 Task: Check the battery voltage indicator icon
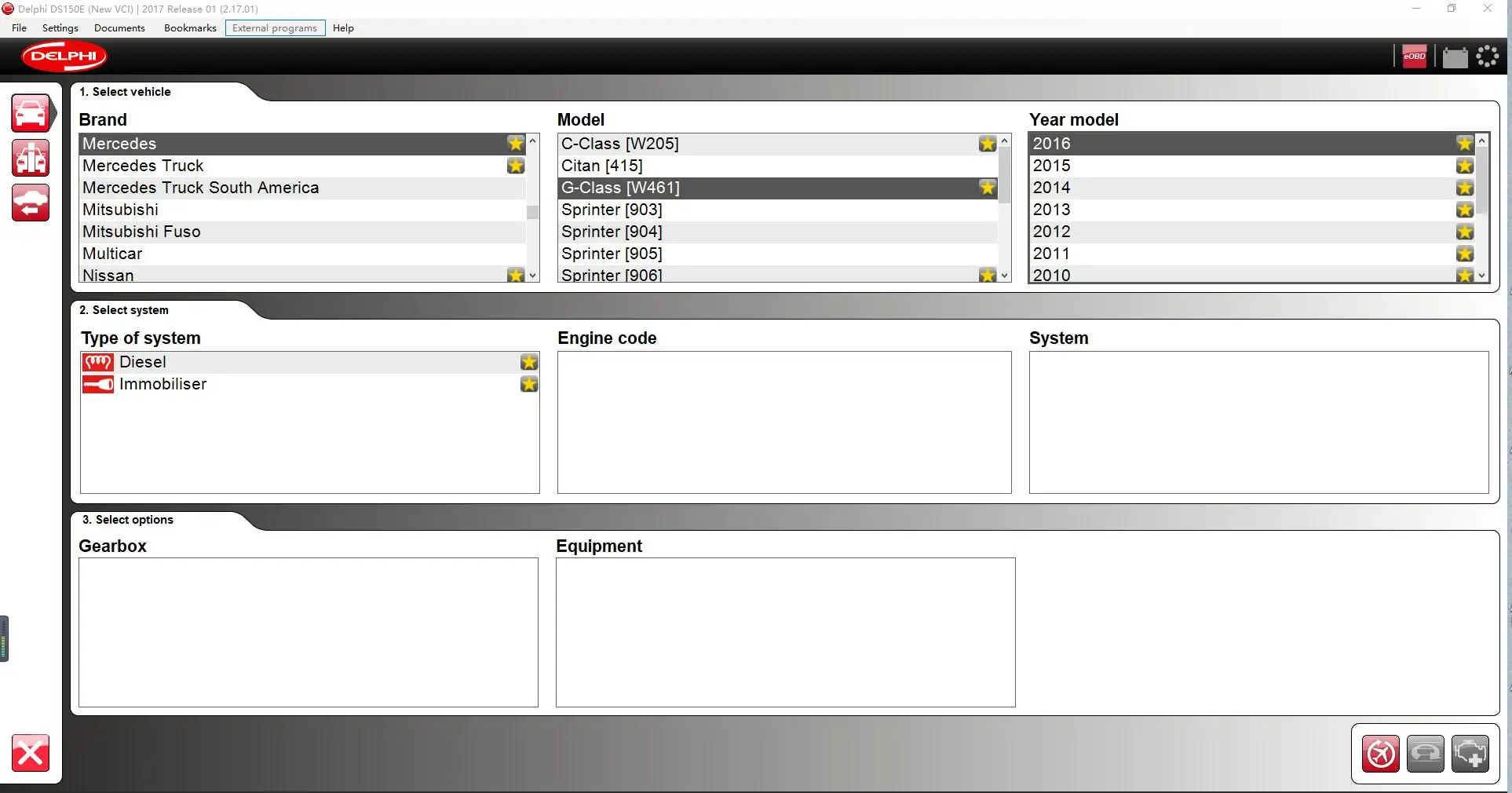(1455, 57)
